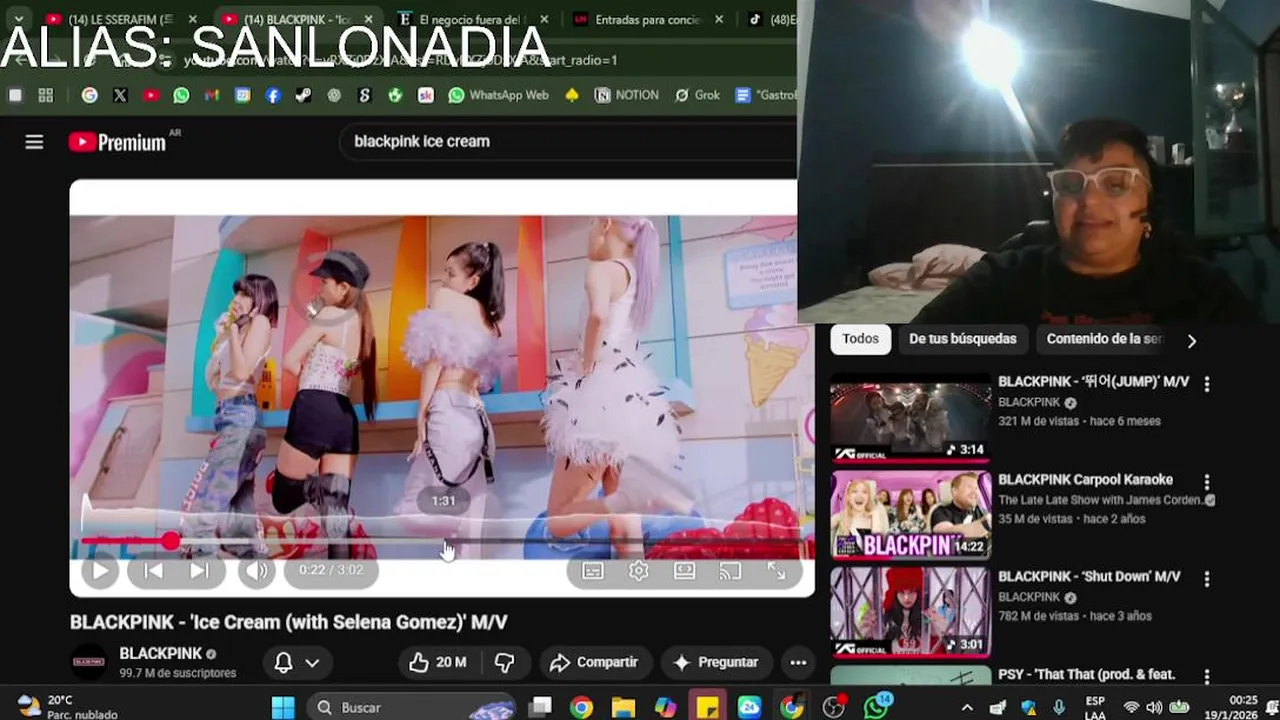Open the BLACKPINK channel avatar
The width and height of the screenshot is (1280, 720).
pos(89,661)
